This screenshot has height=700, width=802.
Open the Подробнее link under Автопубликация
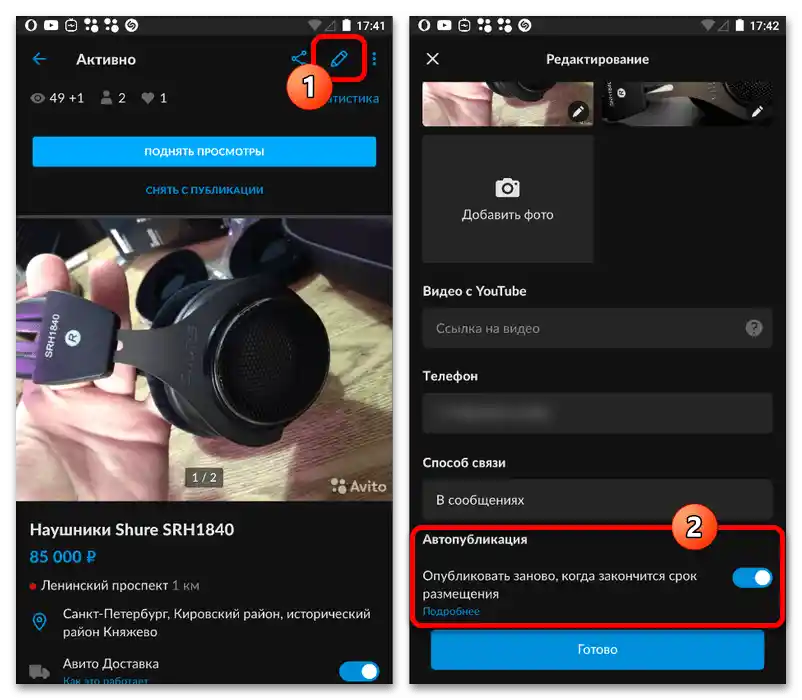[451, 611]
